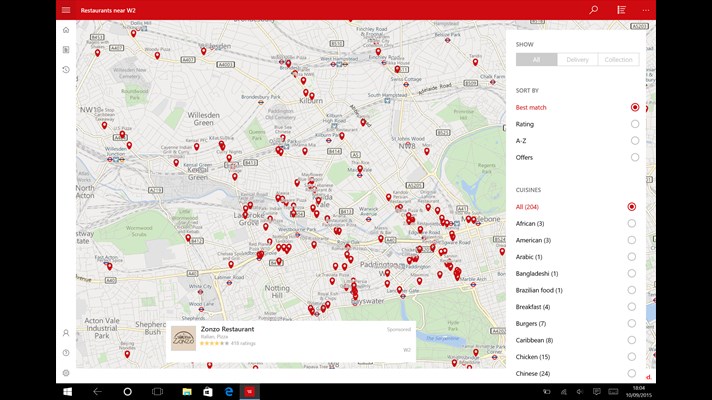Click the Kilburn map label
This screenshot has width=712, height=400.
tap(311, 101)
